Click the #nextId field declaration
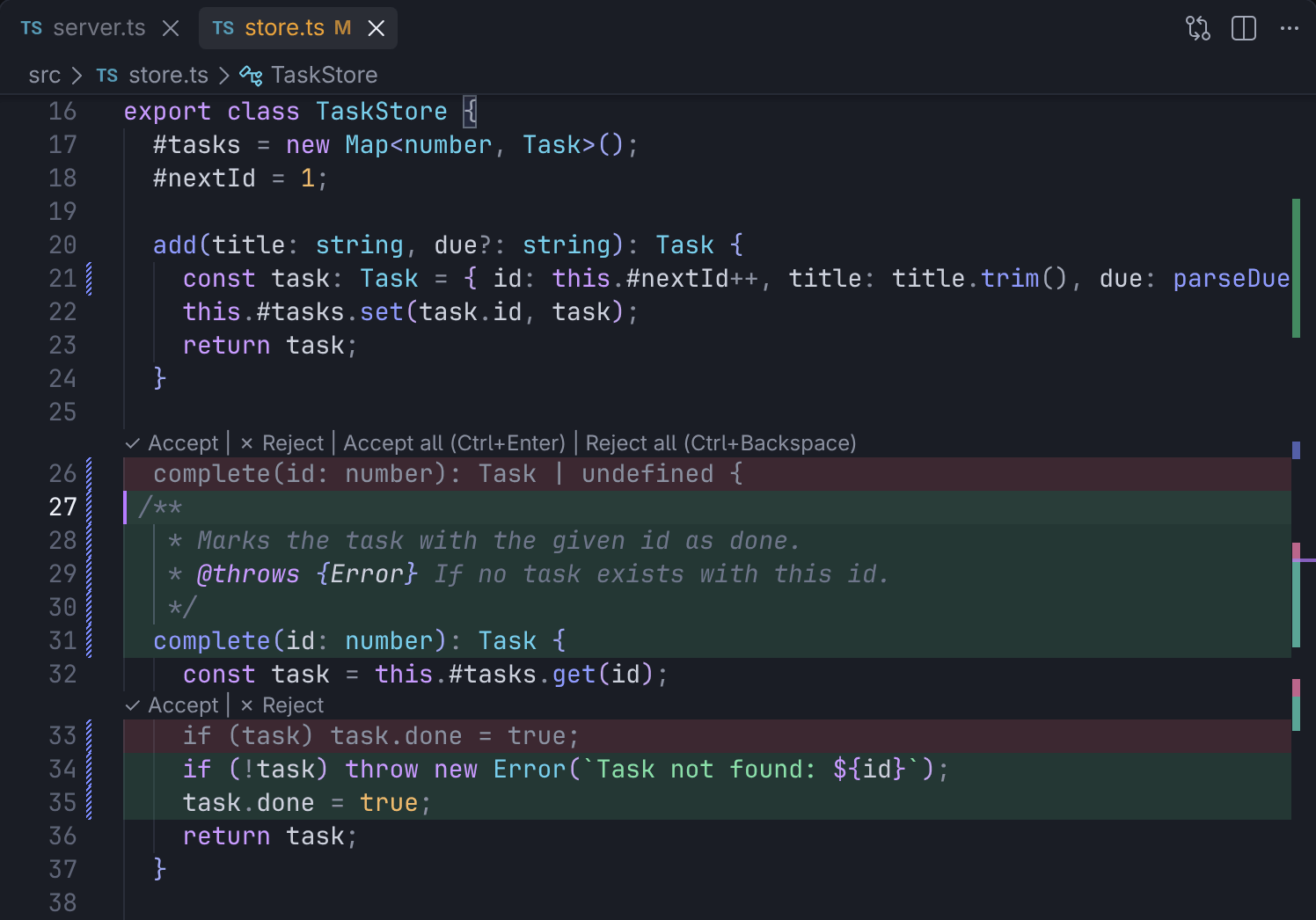 [204, 179]
